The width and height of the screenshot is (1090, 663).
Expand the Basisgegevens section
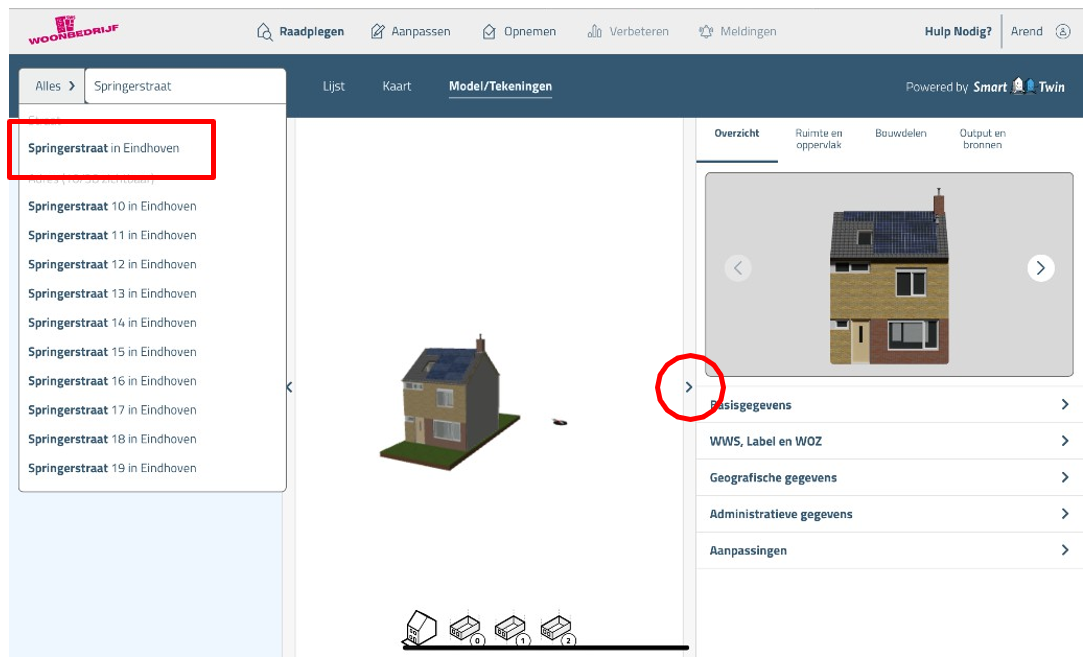pyautogui.click(x=889, y=405)
